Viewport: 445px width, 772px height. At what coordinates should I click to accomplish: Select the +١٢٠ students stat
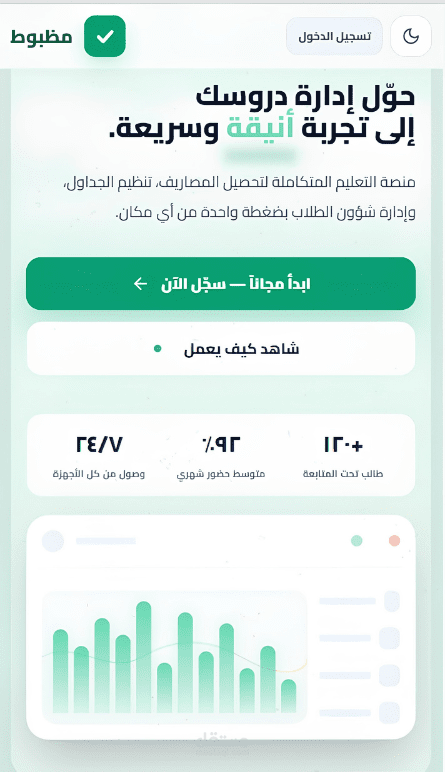[343, 456]
